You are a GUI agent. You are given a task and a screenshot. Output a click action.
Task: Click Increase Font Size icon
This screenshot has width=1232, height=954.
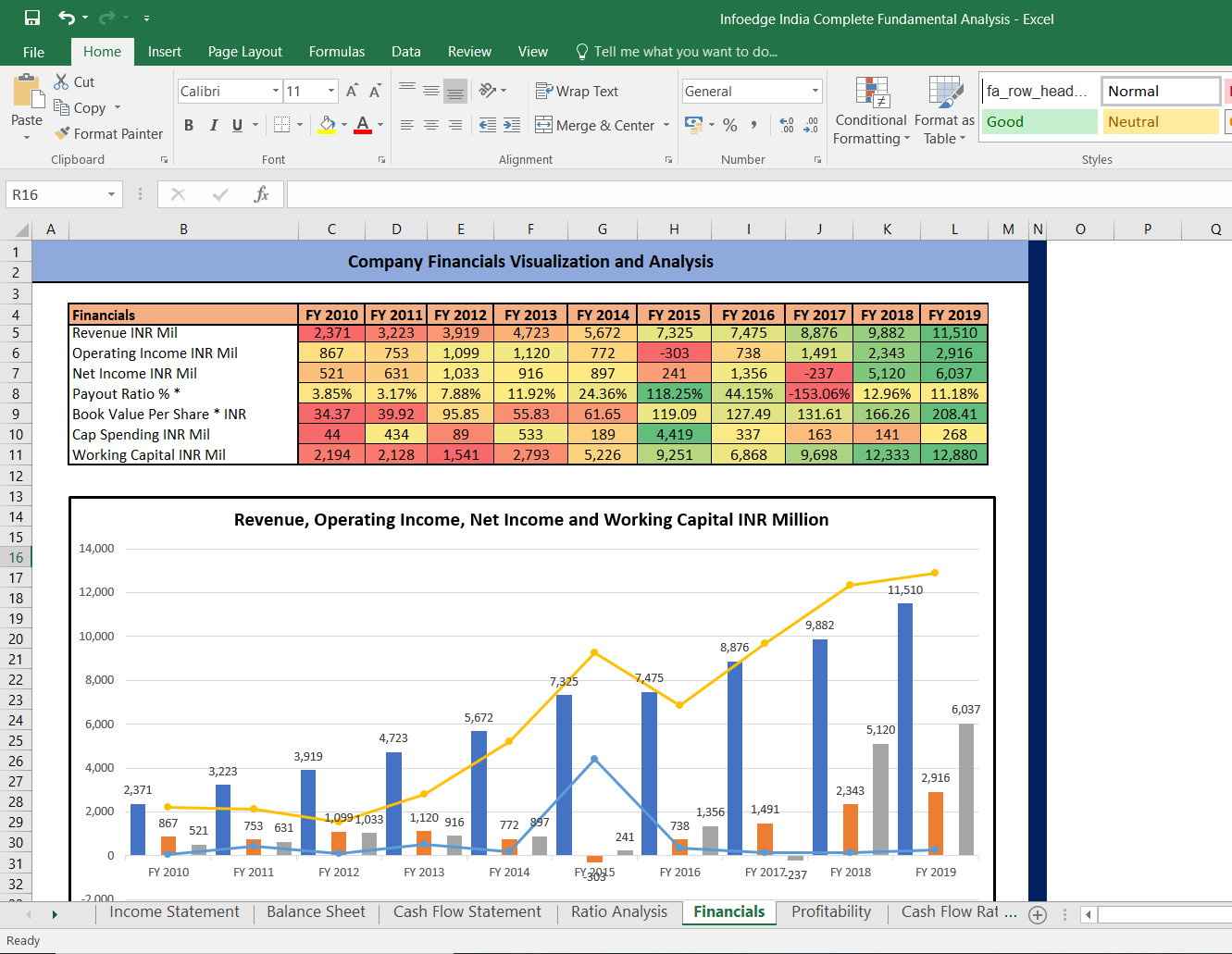(352, 91)
